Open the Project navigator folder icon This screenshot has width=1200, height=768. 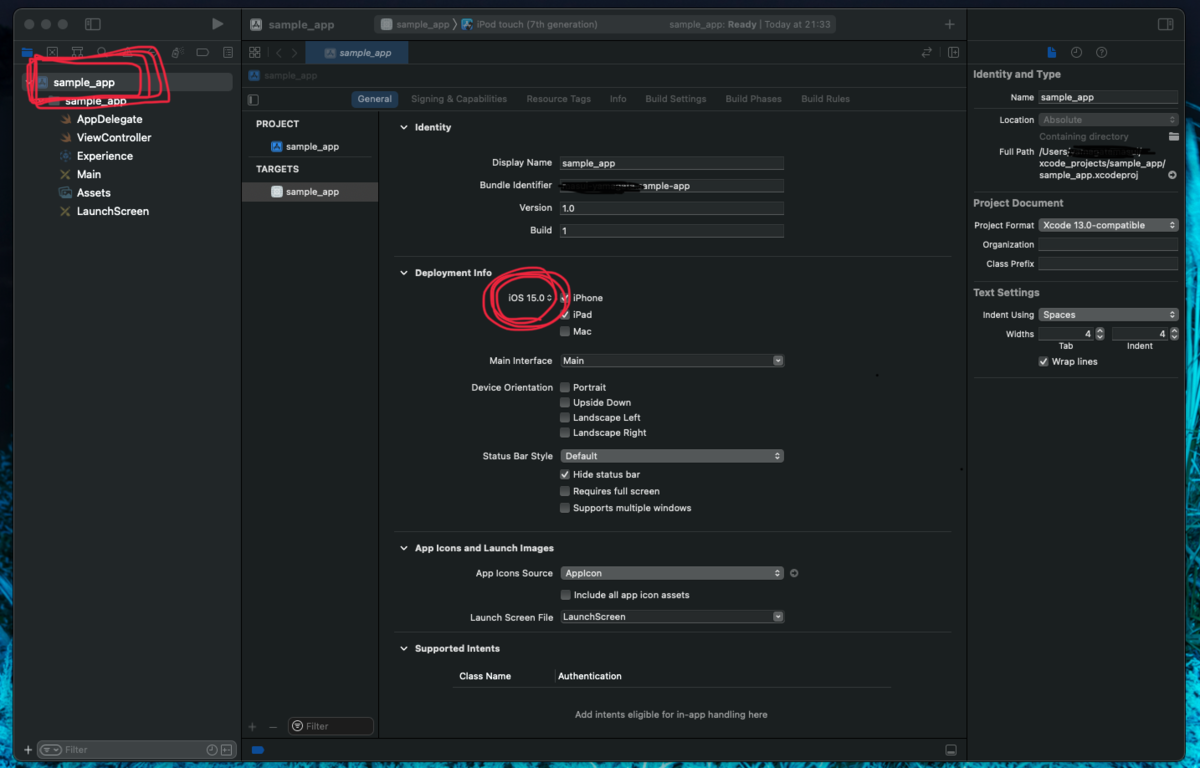27,52
